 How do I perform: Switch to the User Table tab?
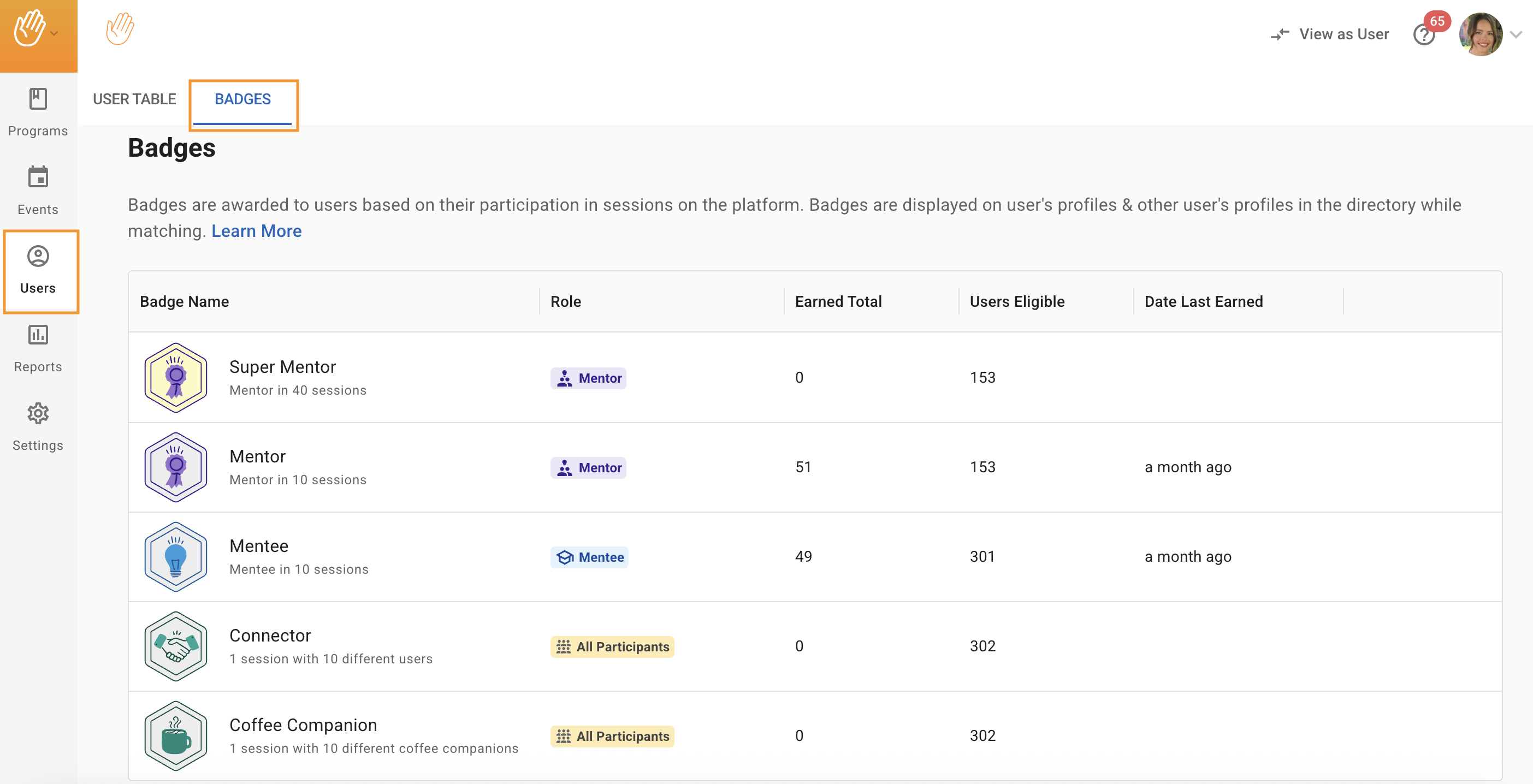(134, 99)
